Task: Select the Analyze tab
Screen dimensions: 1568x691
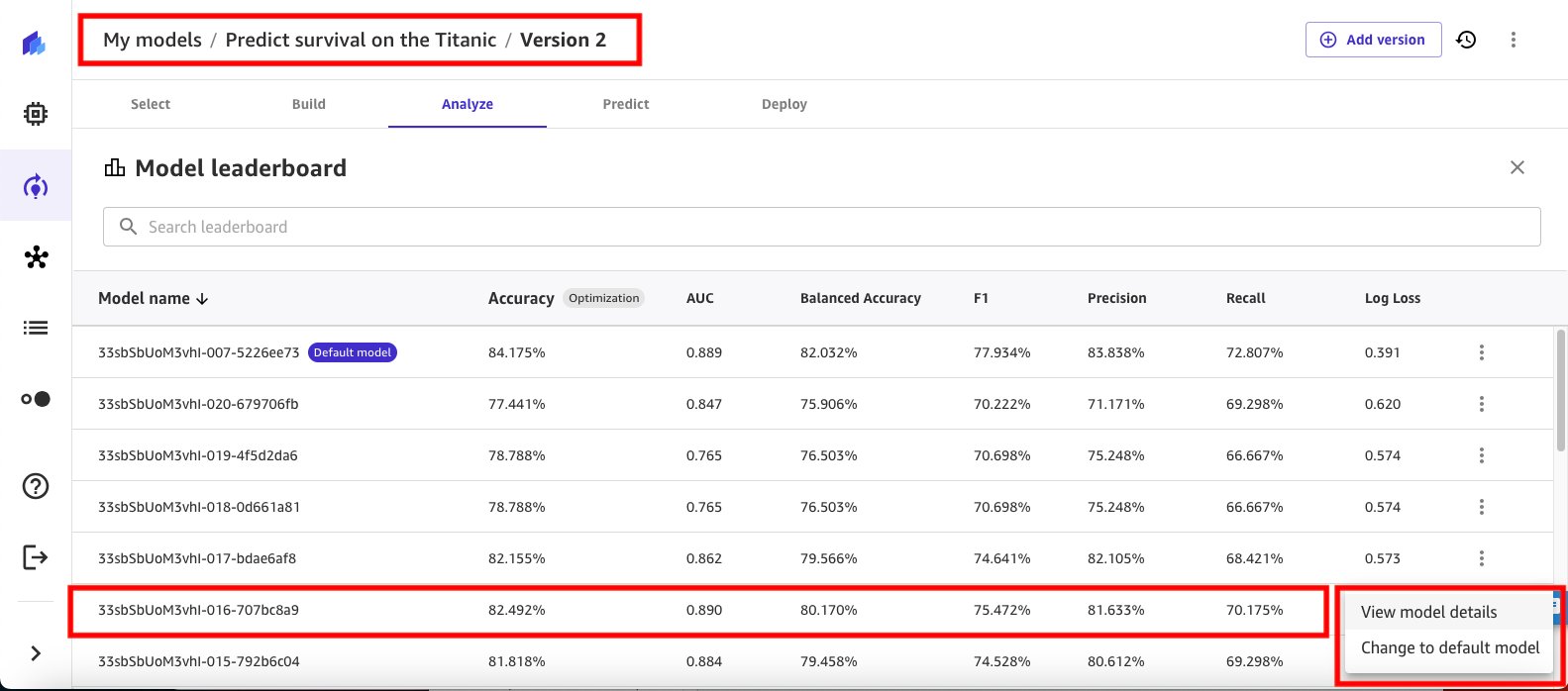Action: coord(468,104)
